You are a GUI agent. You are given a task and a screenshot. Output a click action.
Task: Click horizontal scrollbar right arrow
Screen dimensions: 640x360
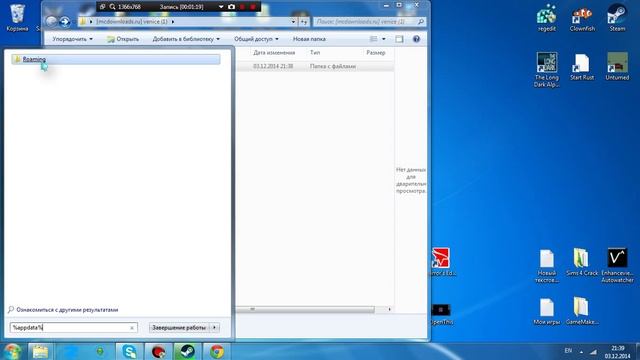(x=389, y=309)
